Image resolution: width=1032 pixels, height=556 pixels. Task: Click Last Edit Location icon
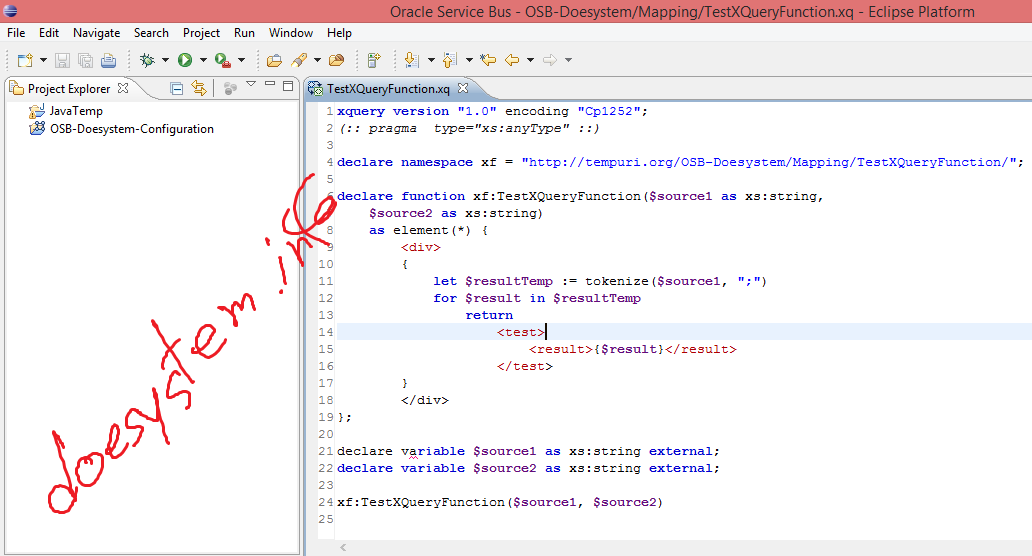488,61
